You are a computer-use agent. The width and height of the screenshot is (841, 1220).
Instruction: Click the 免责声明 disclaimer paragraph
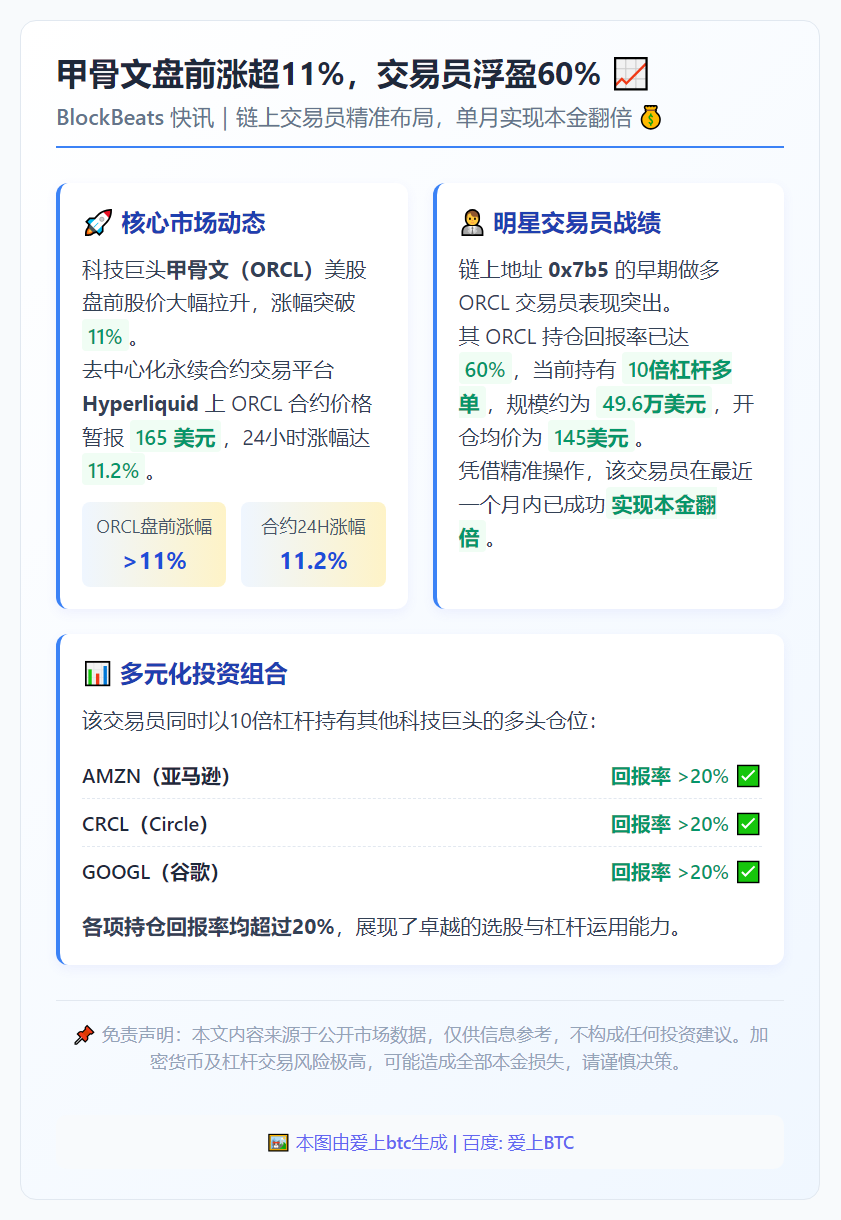(x=420, y=1048)
